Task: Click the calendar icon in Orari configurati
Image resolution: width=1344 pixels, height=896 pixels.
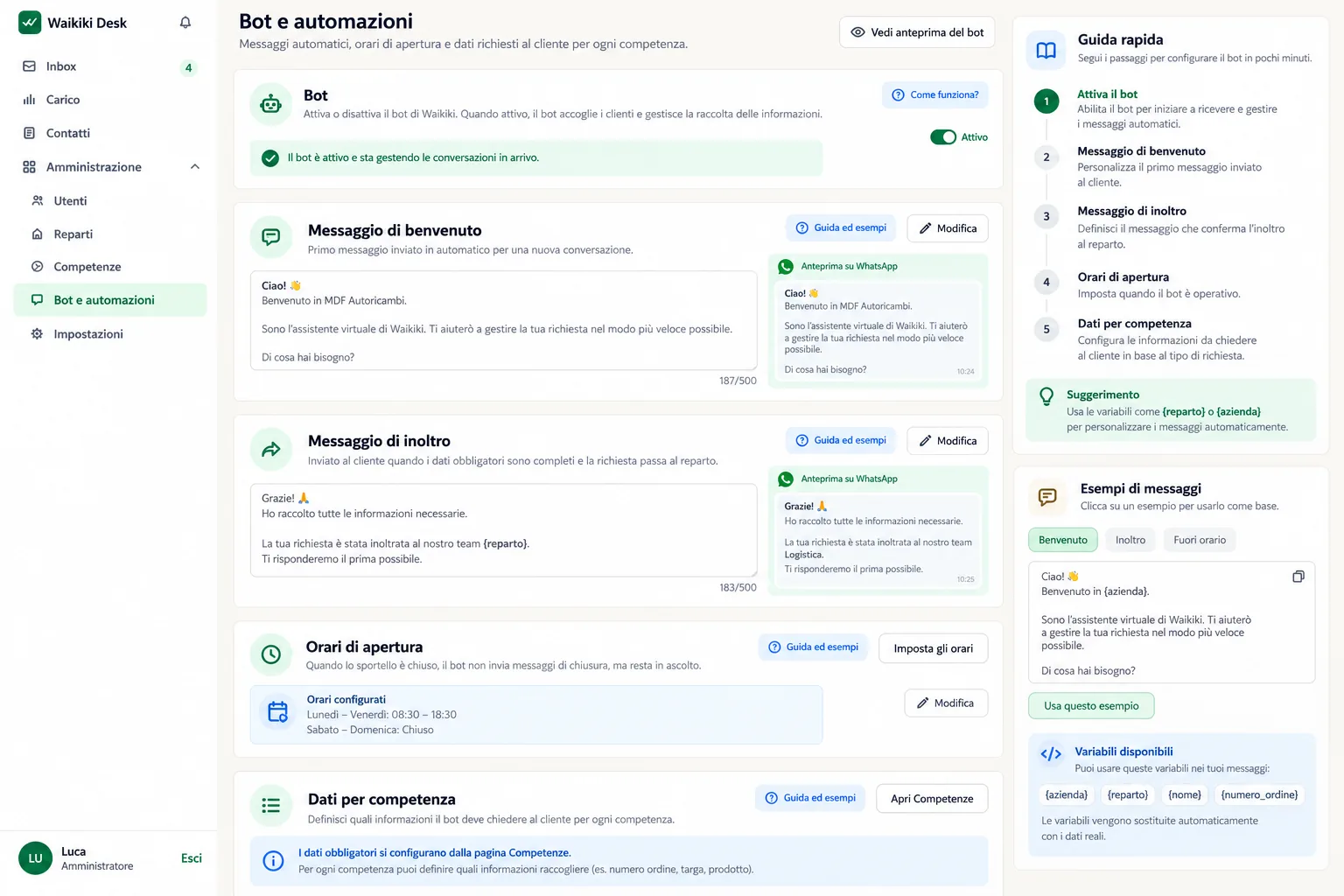Action: (278, 712)
